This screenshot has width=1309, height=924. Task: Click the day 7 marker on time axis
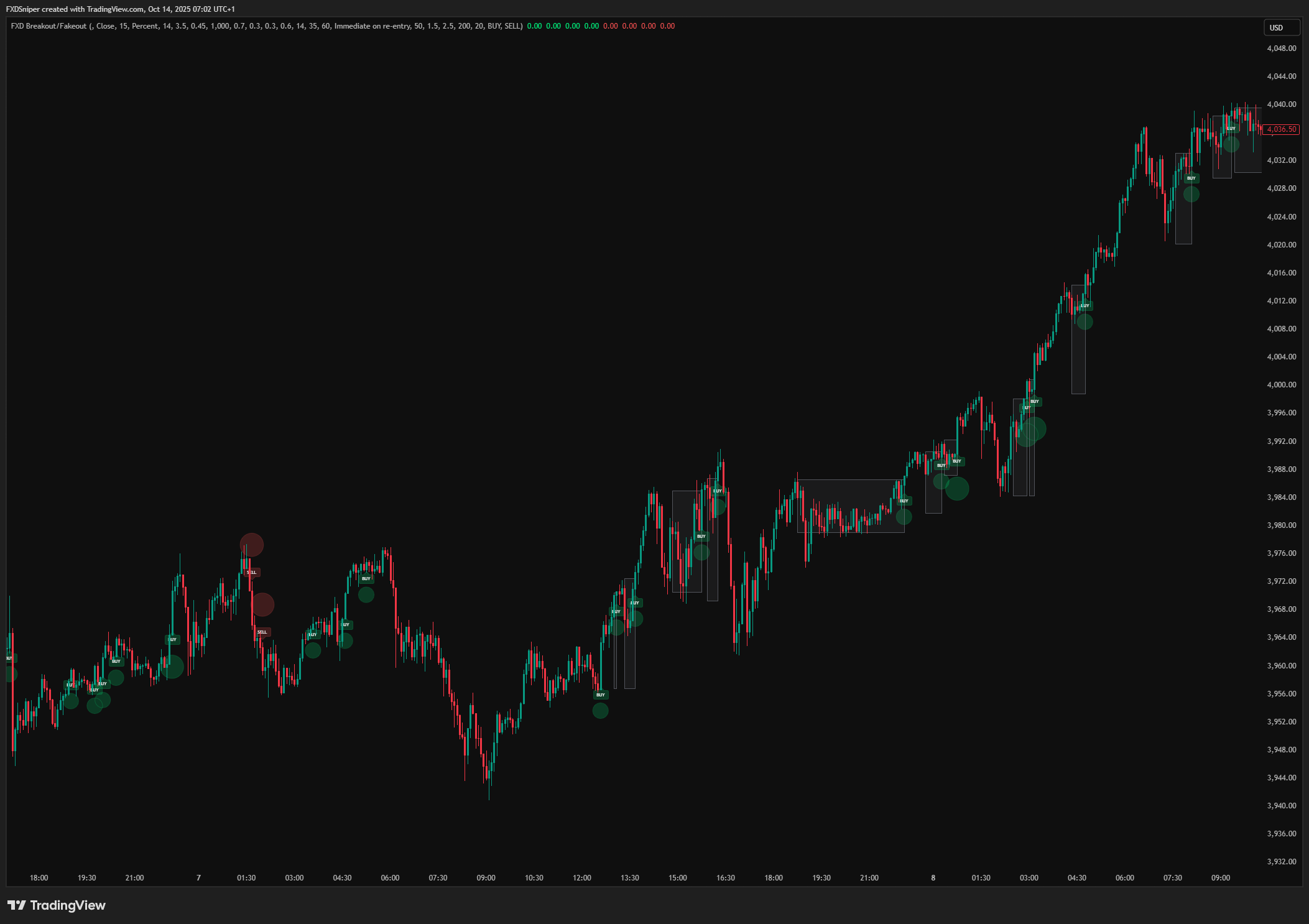click(198, 878)
